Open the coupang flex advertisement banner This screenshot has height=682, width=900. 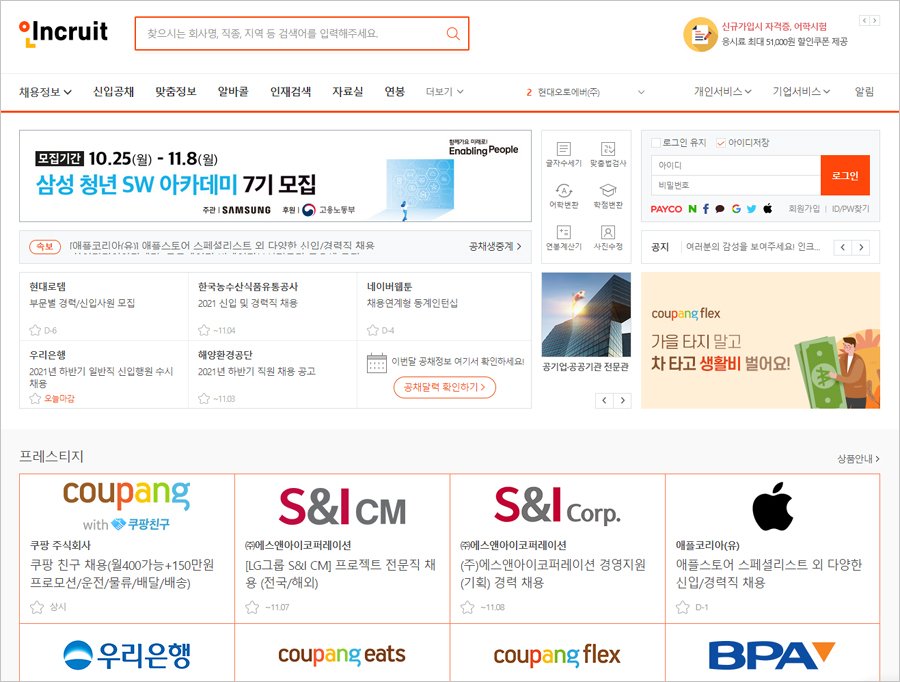point(760,340)
